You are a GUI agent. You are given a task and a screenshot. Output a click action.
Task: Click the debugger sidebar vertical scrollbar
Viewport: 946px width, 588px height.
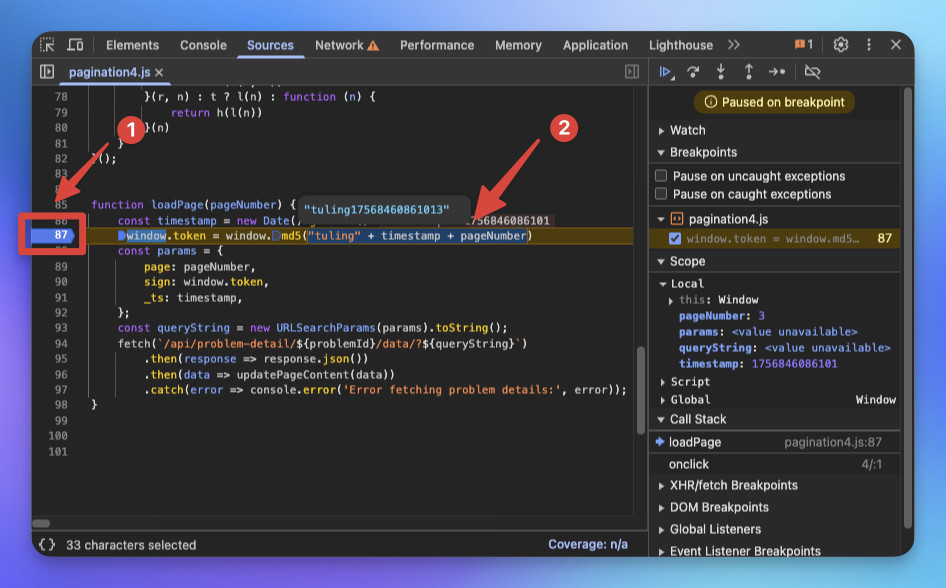coord(907,308)
